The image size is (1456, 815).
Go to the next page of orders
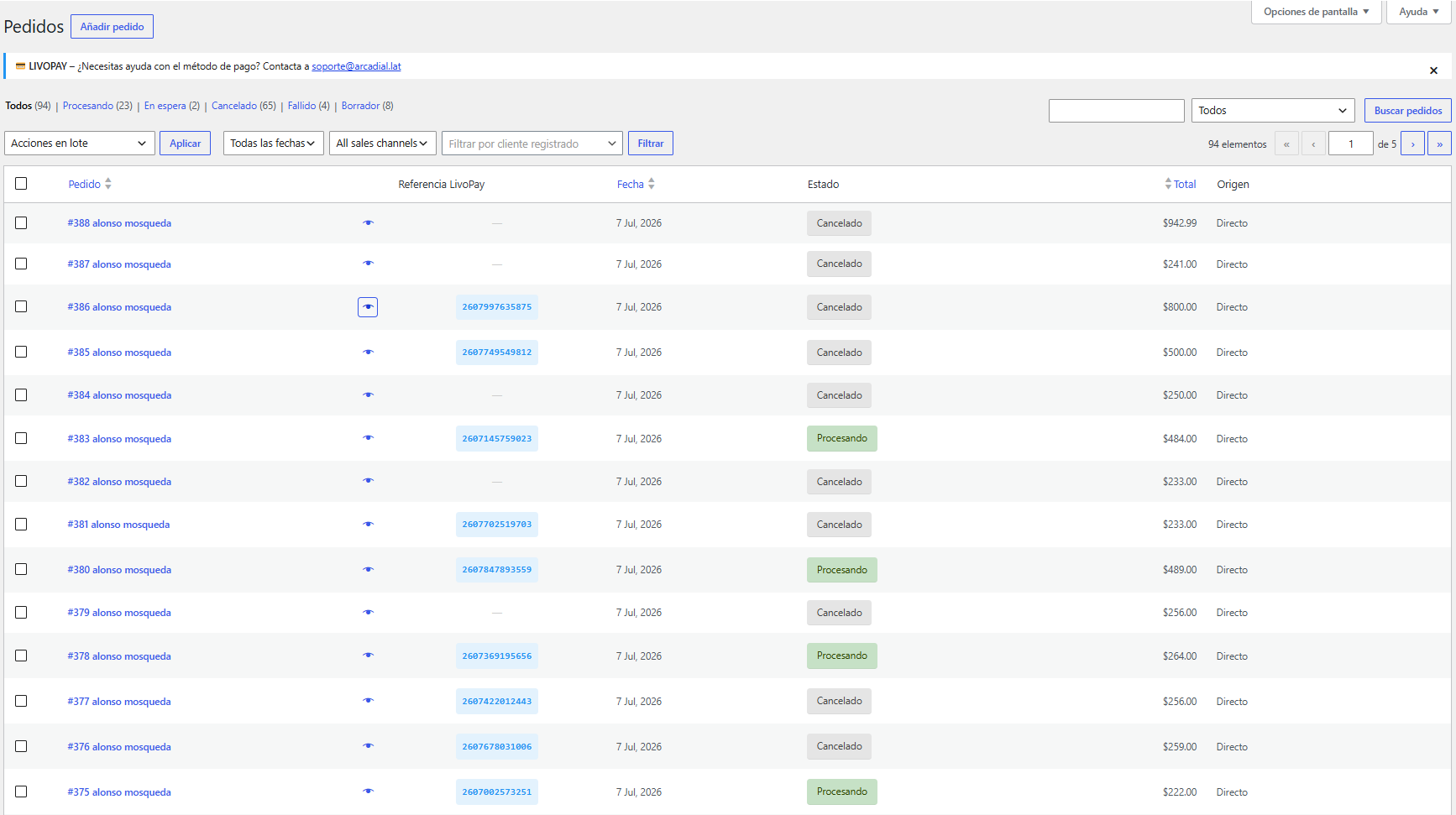coord(1413,144)
